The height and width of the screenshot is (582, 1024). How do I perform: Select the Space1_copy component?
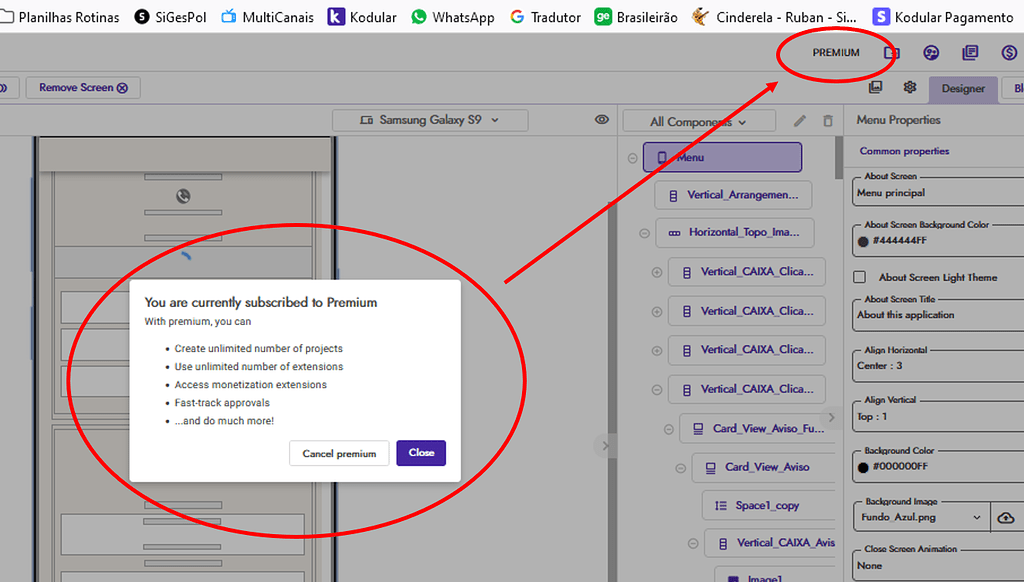coord(769,506)
